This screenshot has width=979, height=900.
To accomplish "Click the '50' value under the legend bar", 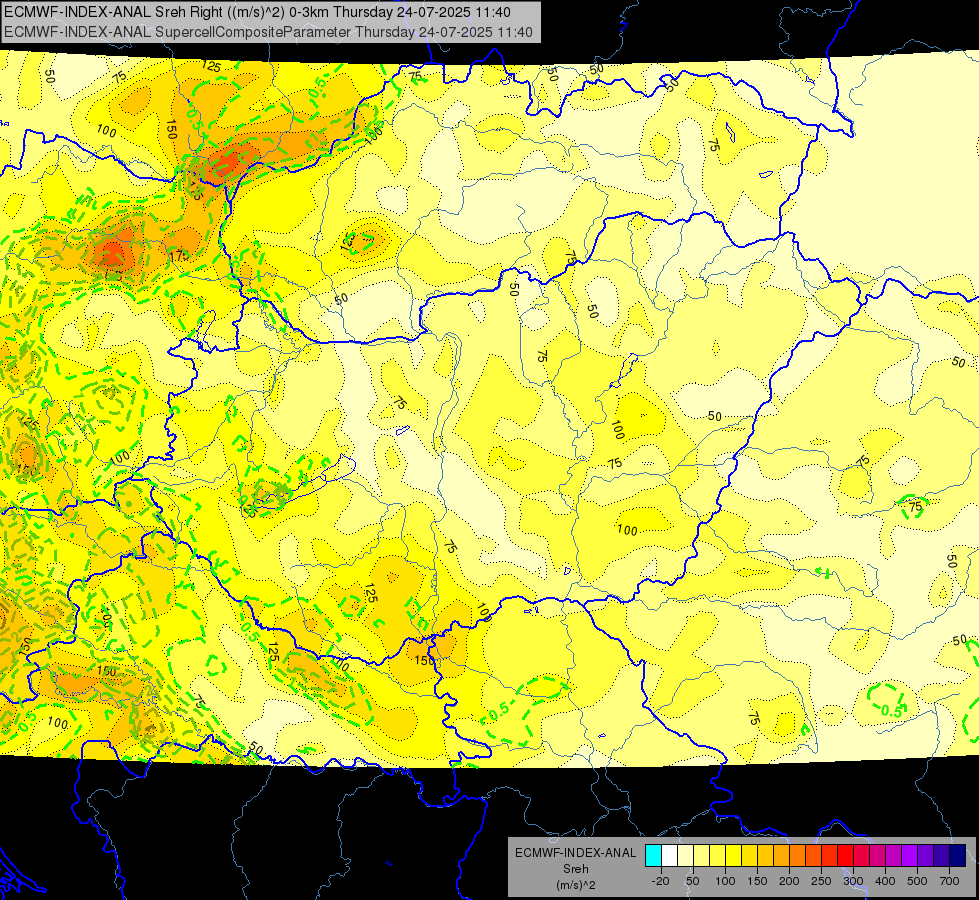I will 693,881.
